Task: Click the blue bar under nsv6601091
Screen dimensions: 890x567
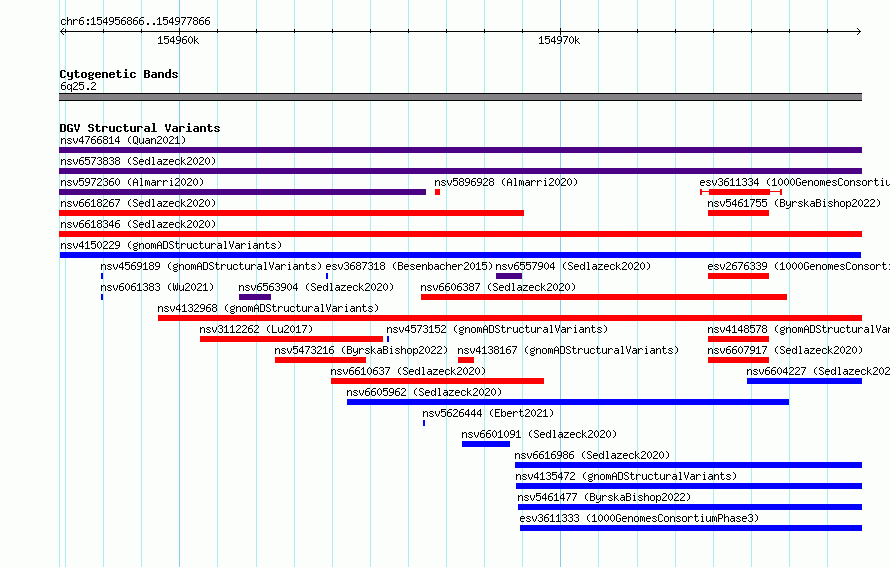Action: pyautogui.click(x=486, y=444)
